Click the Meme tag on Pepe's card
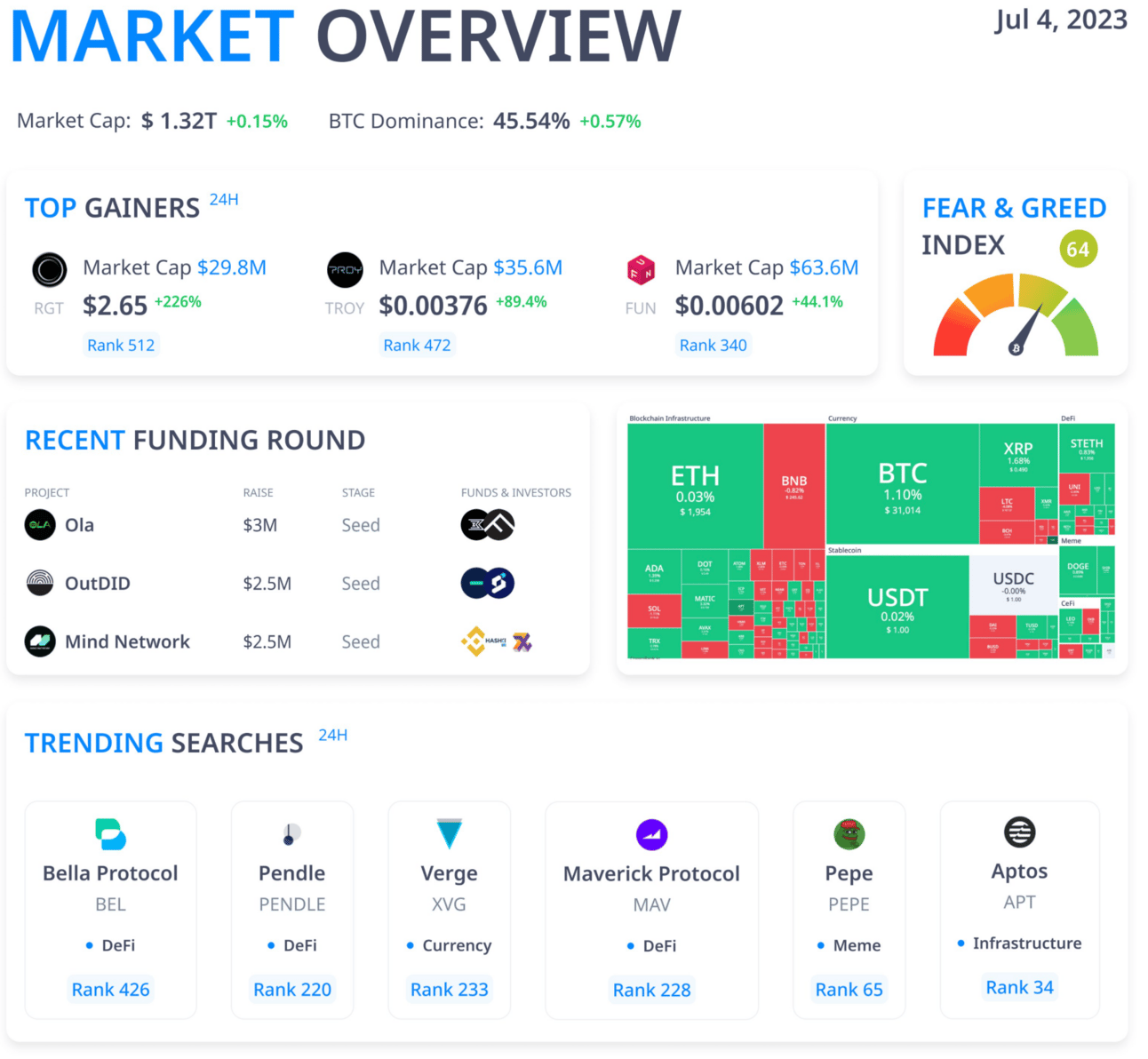Image resolution: width=1148 pixels, height=1059 pixels. tap(857, 945)
